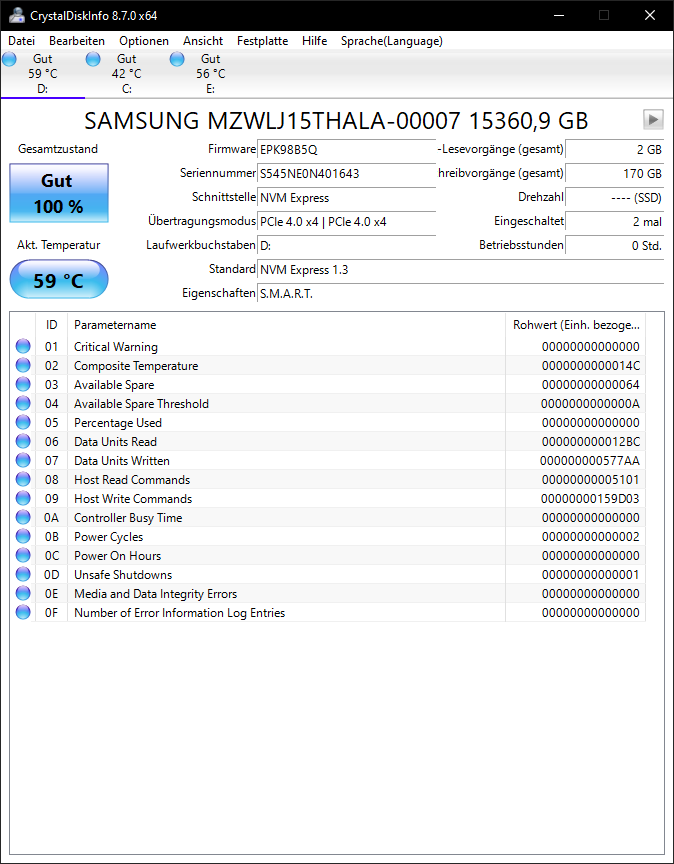Click the Betriebsstunden value 0 Std.
674x864 pixels.
pyautogui.click(x=615, y=245)
